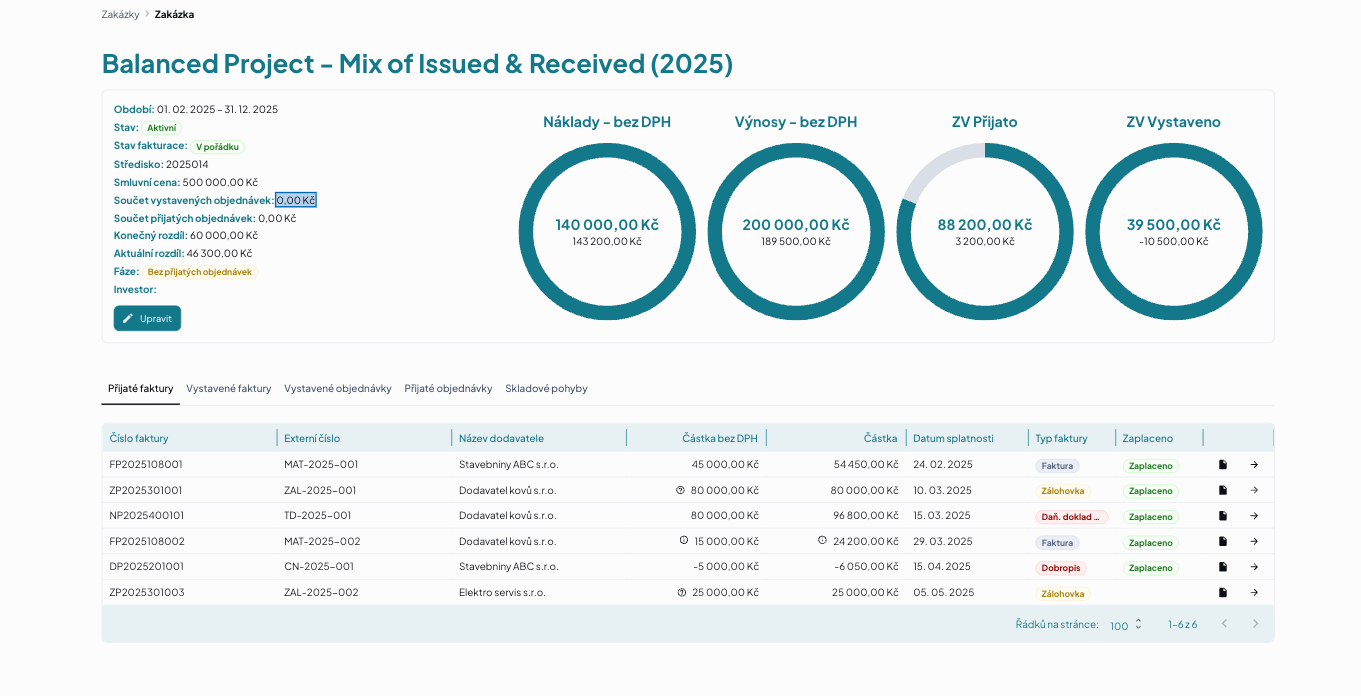Click the ZV Přijato progress ring
The image size is (1361, 696).
tap(985, 232)
